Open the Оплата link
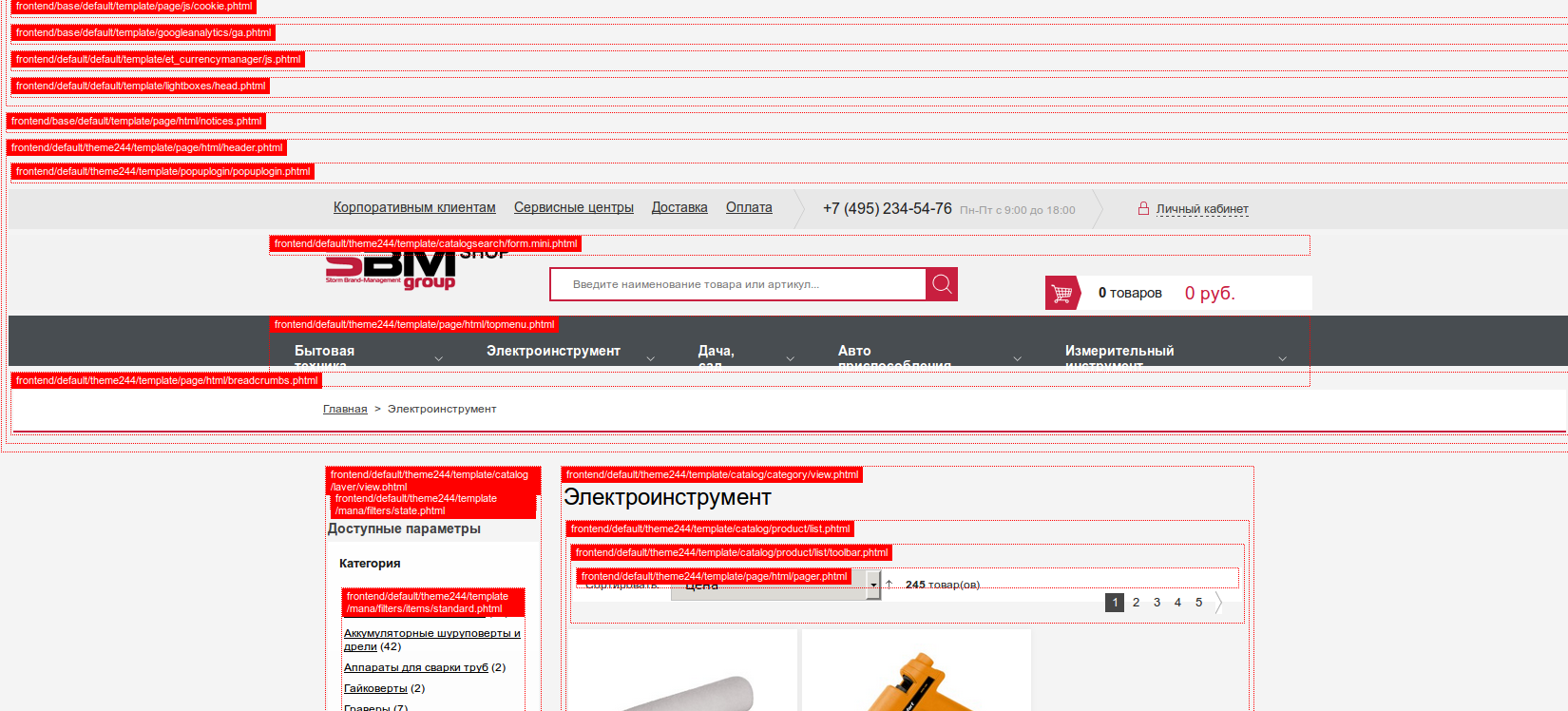The height and width of the screenshot is (711, 1568). (x=749, y=207)
